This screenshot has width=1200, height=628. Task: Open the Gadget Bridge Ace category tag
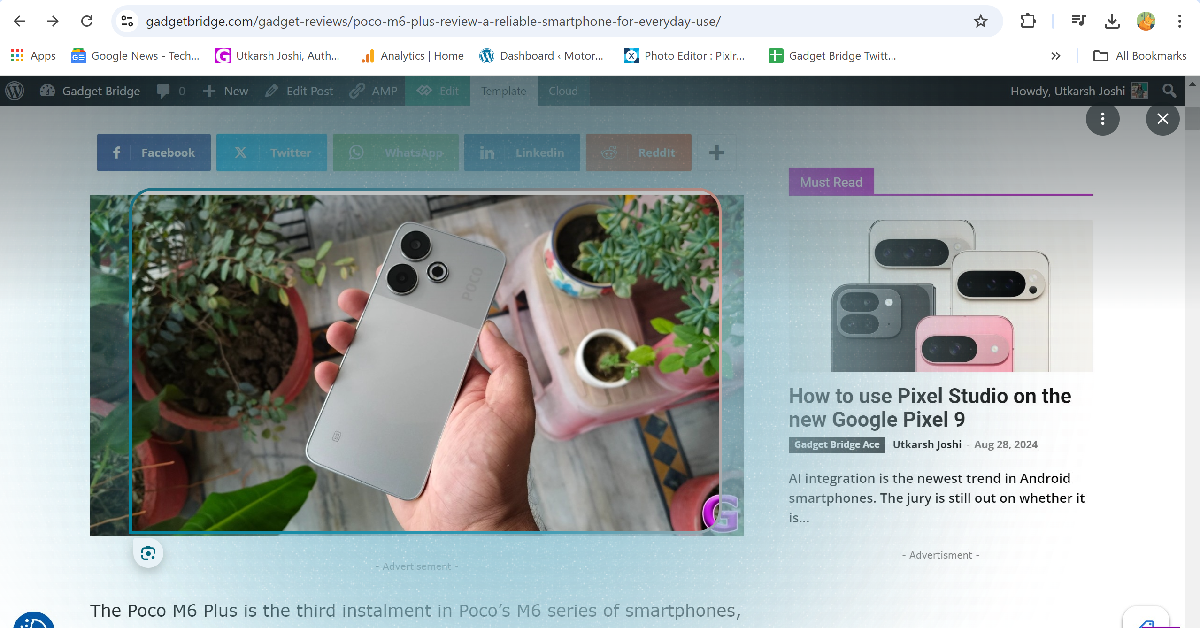click(837, 445)
